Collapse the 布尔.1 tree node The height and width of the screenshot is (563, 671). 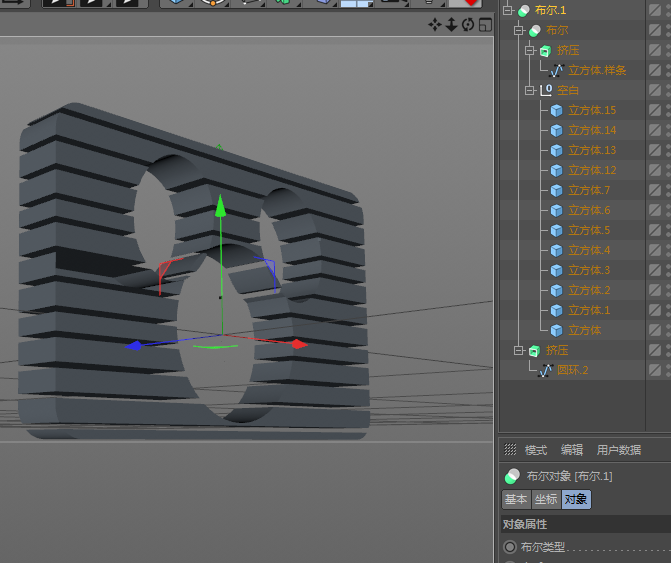coord(508,10)
